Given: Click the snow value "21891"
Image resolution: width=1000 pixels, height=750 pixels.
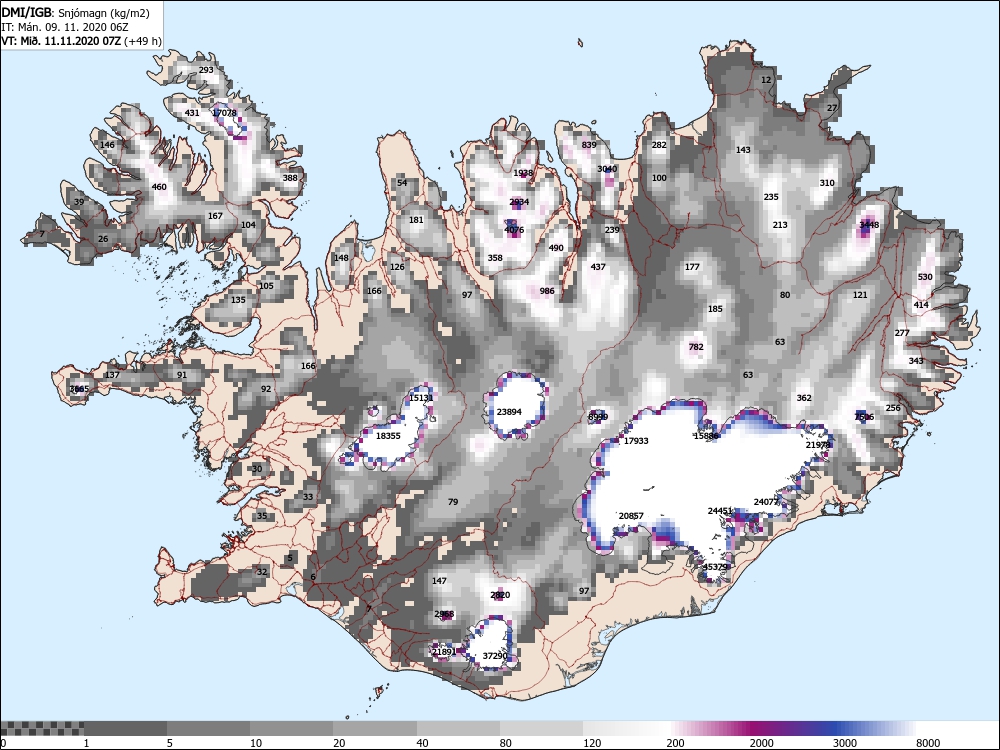Looking at the screenshot, I should click(x=444, y=652).
